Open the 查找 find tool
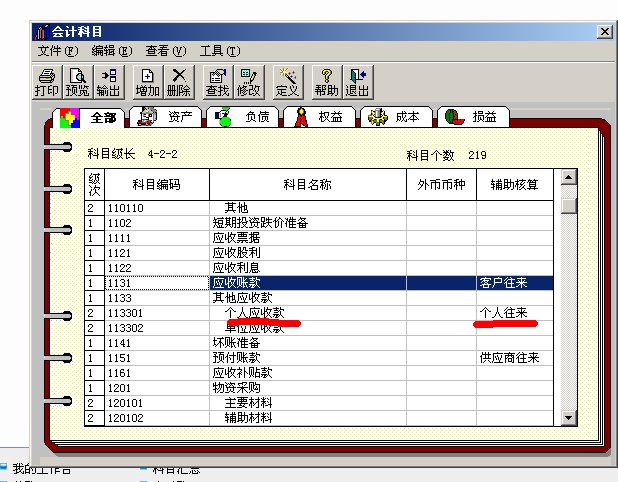 (x=218, y=82)
